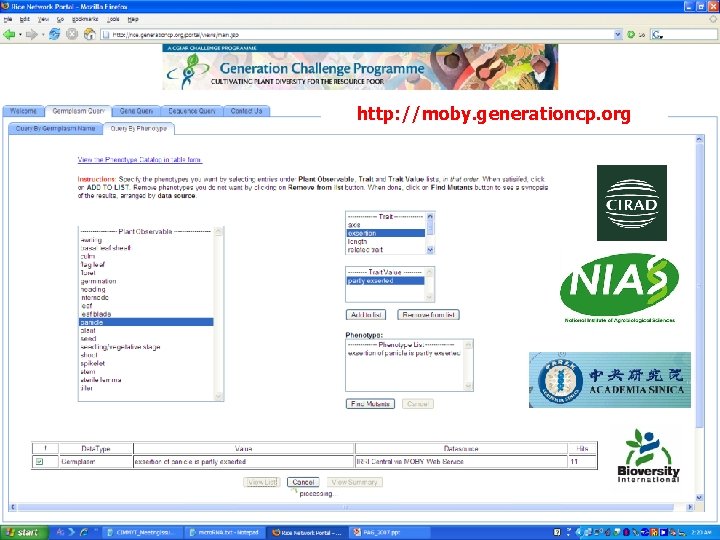720x540 pixels.
Task: Open the Windows Start button
Action: (x=24, y=533)
